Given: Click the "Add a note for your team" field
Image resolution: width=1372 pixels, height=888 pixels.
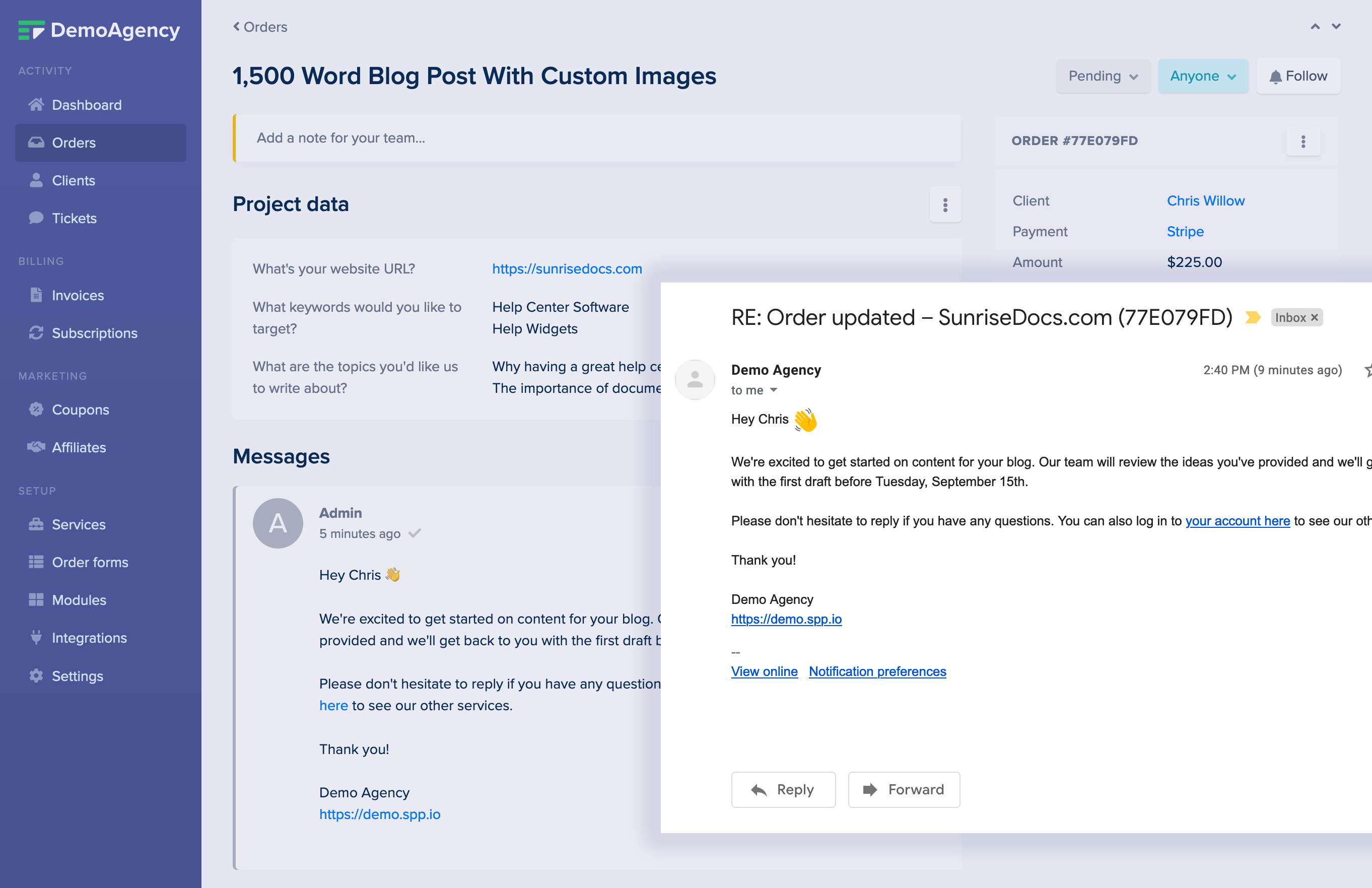Looking at the screenshot, I should (x=597, y=138).
